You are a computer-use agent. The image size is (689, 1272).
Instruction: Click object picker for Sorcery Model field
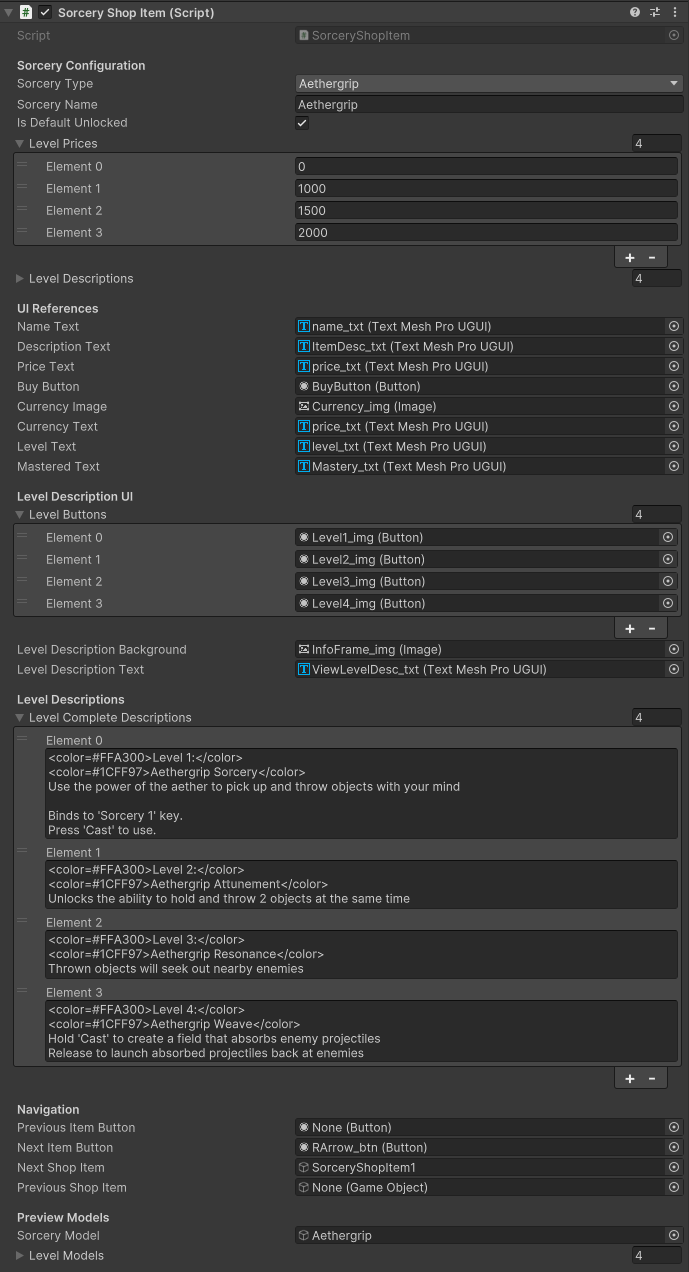pyautogui.click(x=674, y=1236)
